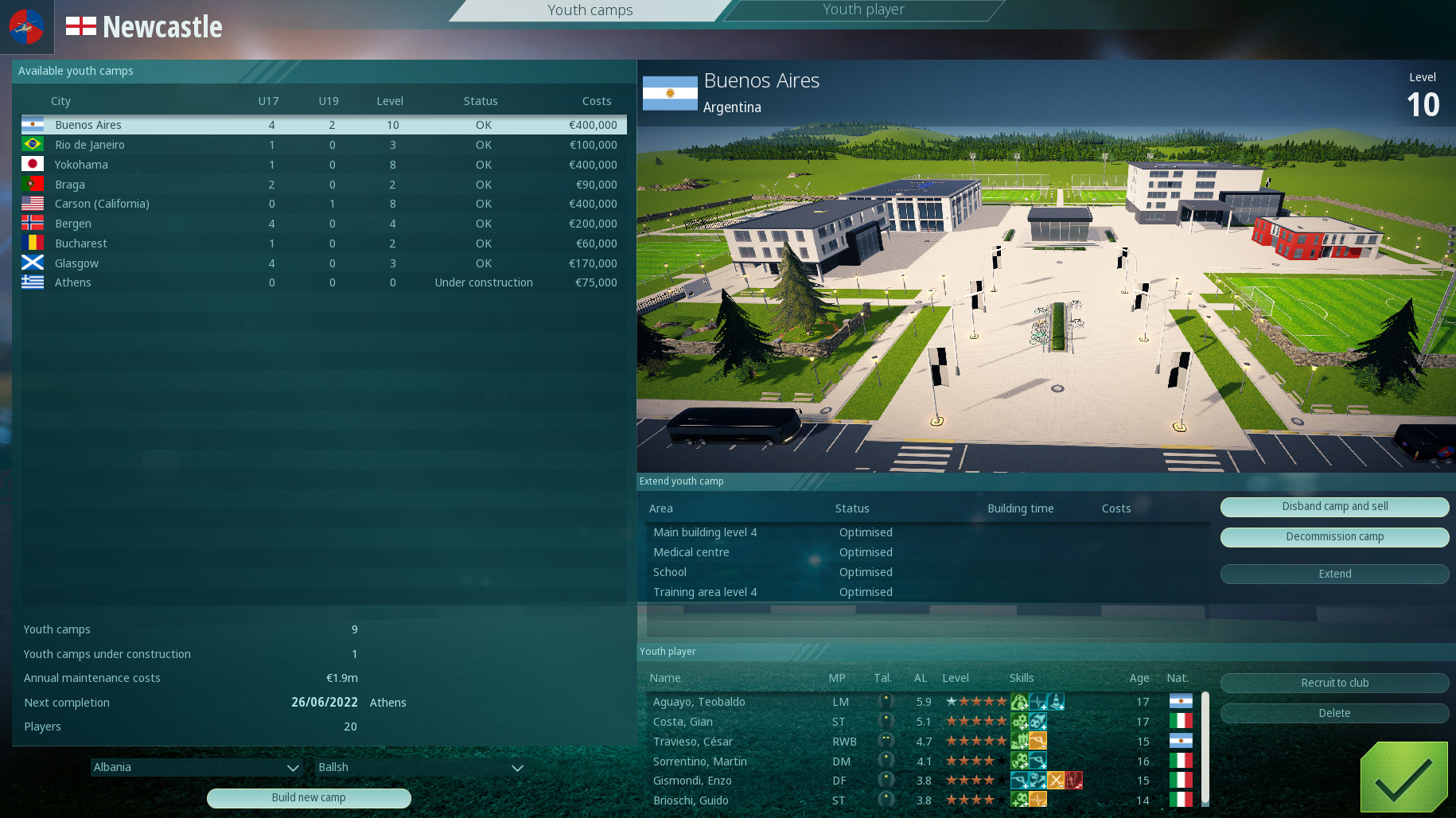Viewport: 1456px width, 818px height.
Task: Click the Brazil flag in the Rio de Janeiro row
Action: (32, 144)
